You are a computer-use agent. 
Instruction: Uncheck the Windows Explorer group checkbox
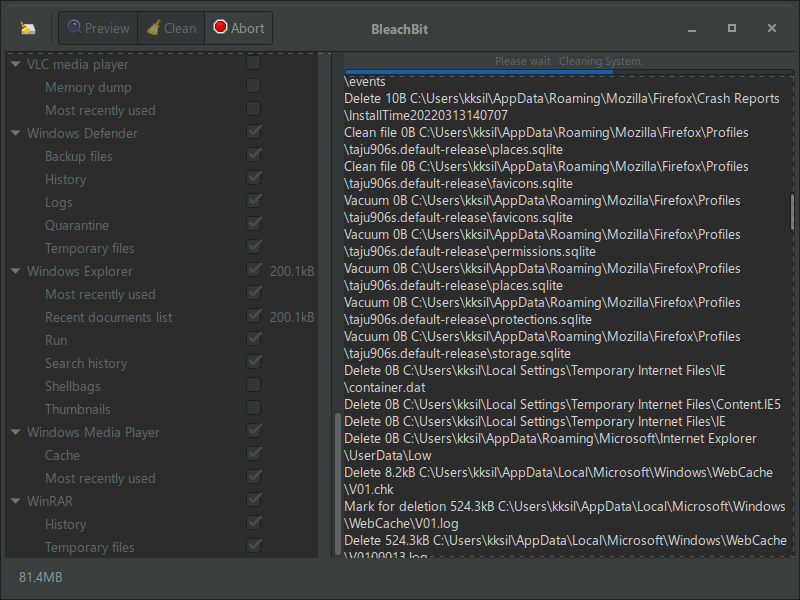(254, 269)
